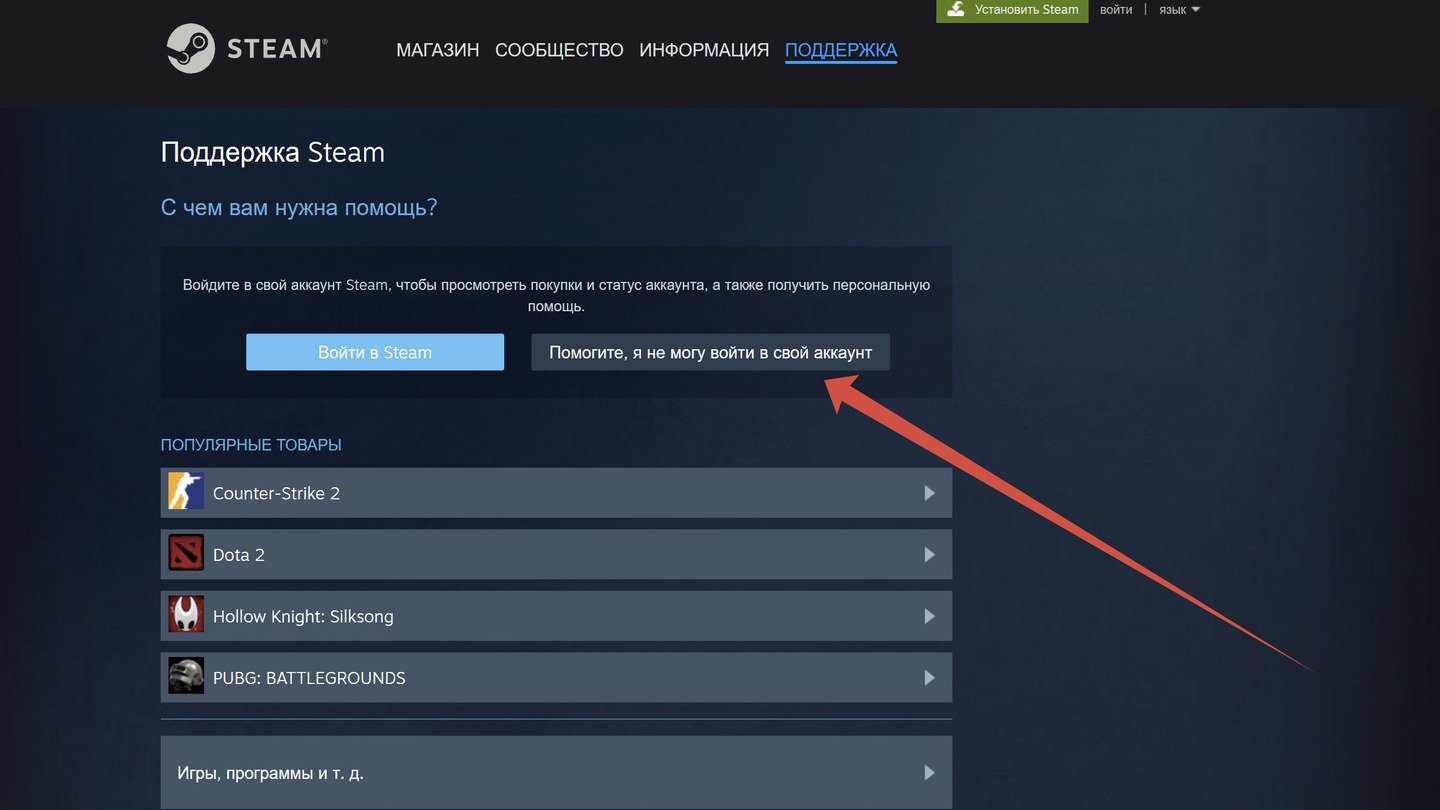The width and height of the screenshot is (1440, 810).
Task: Open Игры, программы и т. д. section
Action: (x=556, y=773)
